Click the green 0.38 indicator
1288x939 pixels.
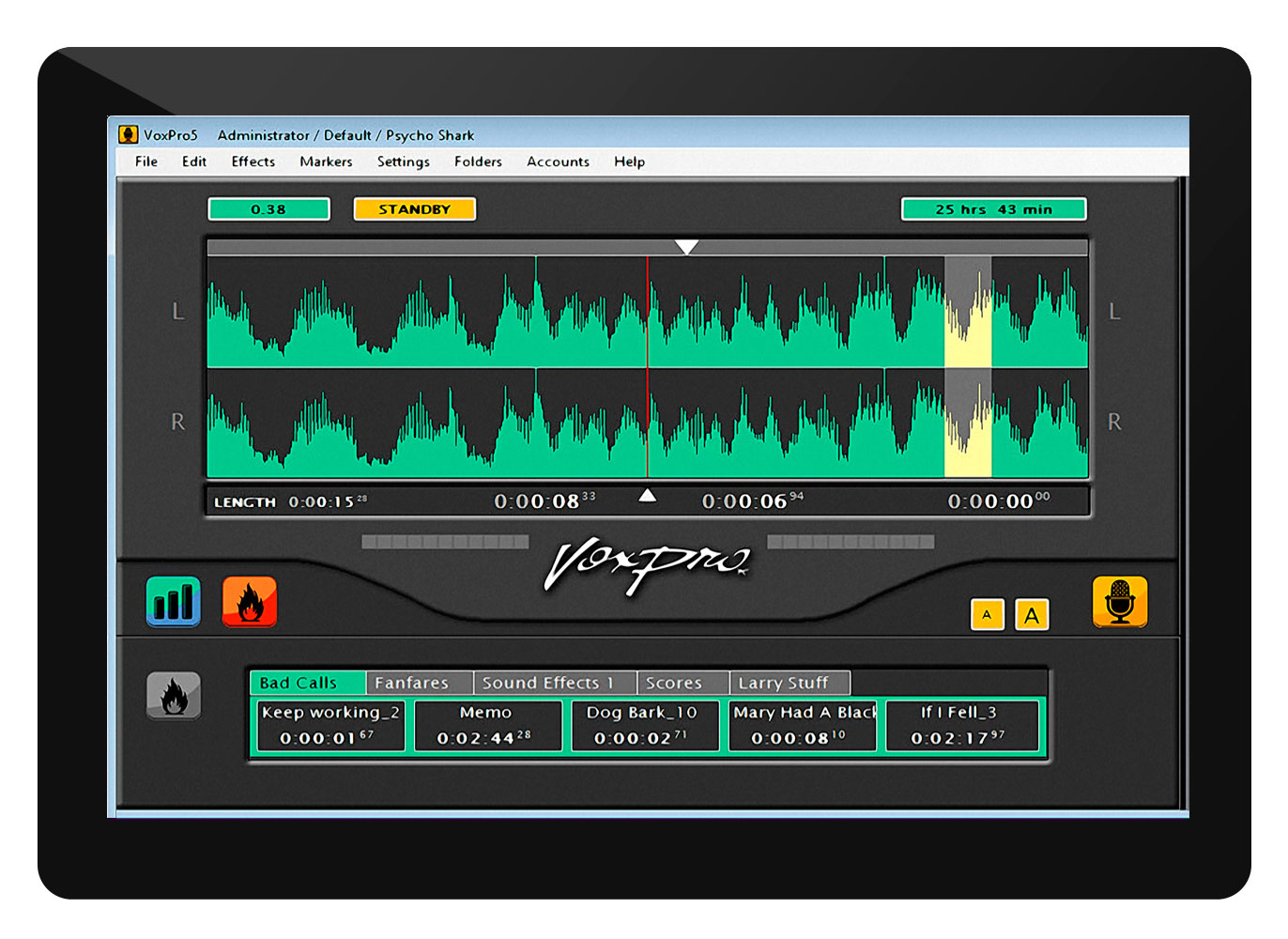(268, 209)
